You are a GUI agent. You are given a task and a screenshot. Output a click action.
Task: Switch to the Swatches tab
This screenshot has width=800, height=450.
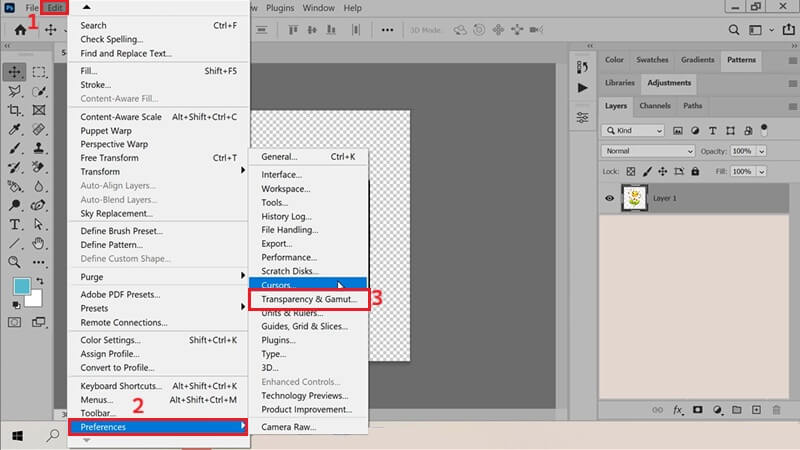652,60
